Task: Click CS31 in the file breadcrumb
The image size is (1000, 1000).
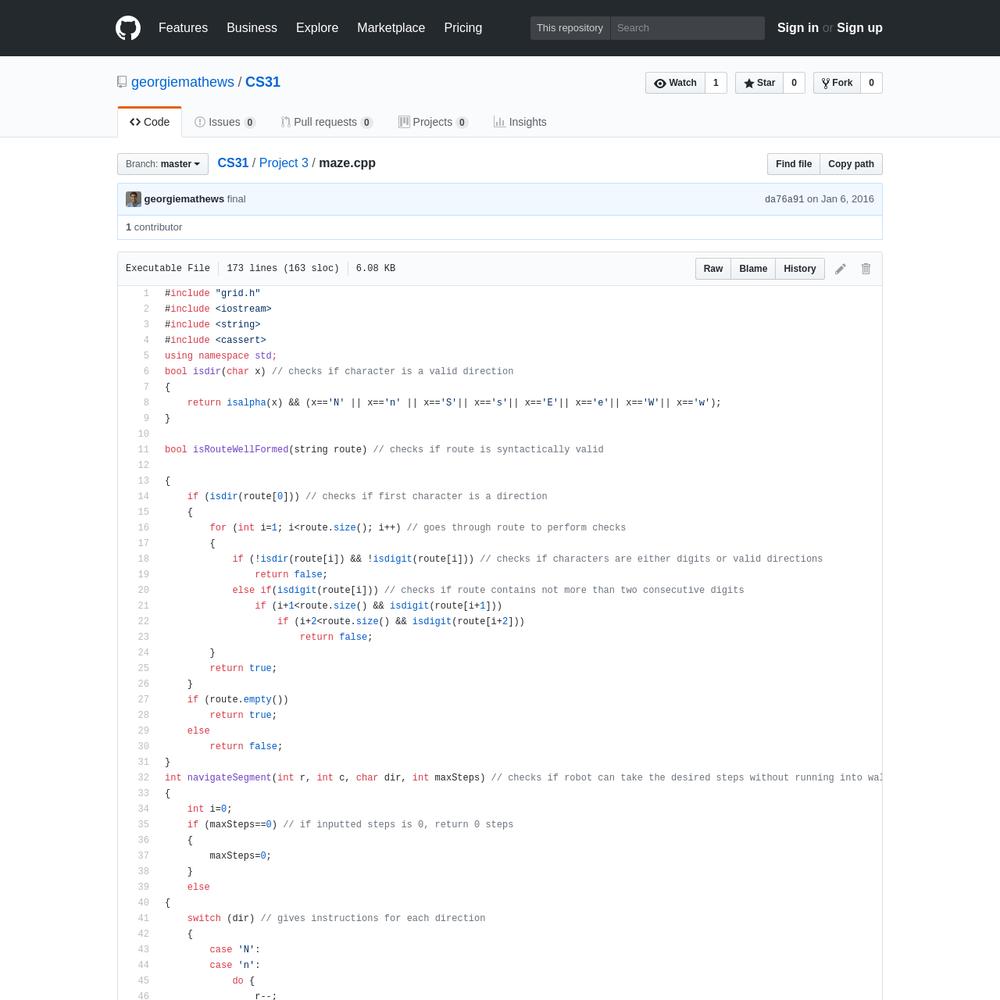Action: point(233,163)
